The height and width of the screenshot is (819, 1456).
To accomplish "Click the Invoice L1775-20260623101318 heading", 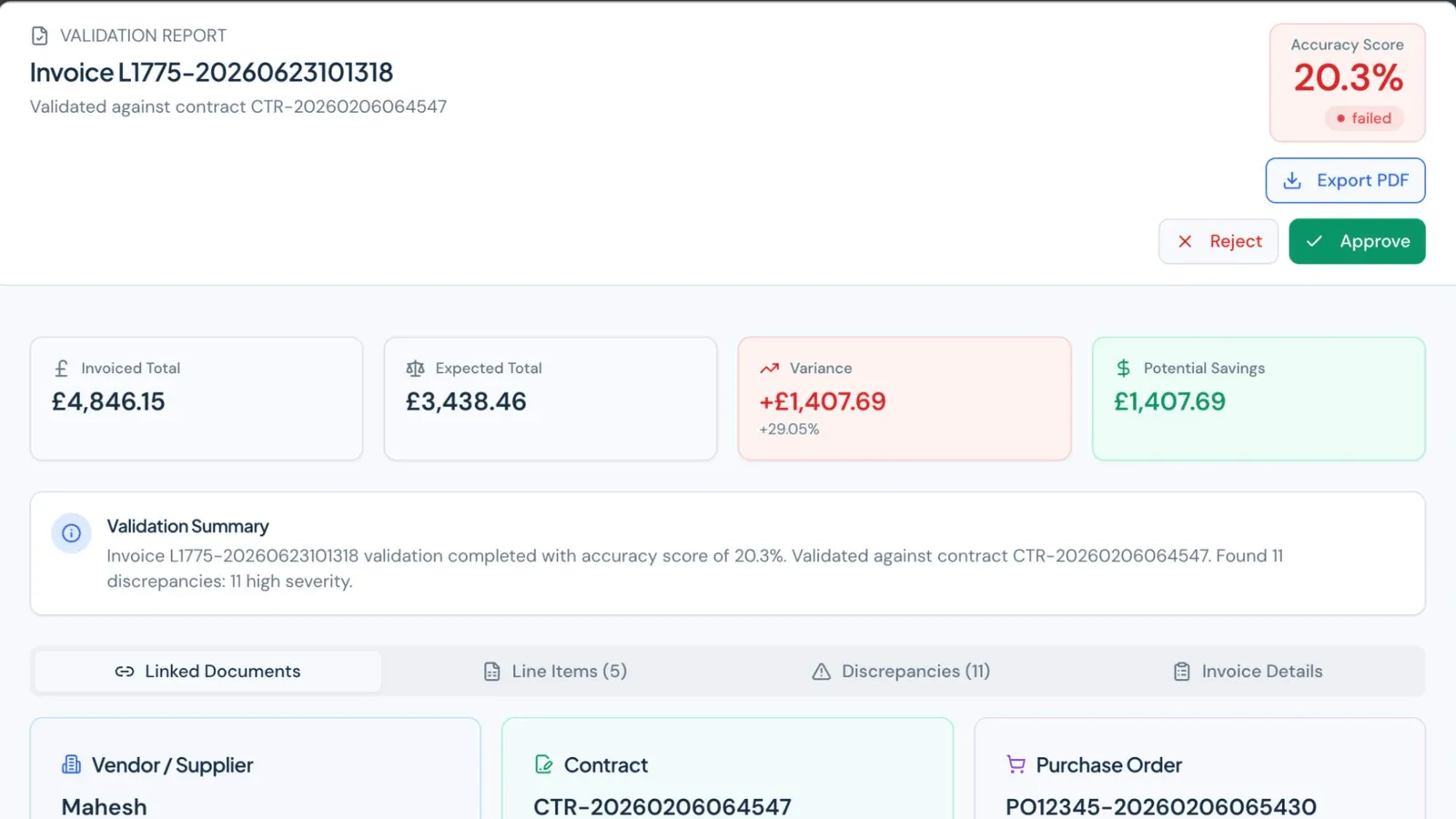I will point(211,72).
